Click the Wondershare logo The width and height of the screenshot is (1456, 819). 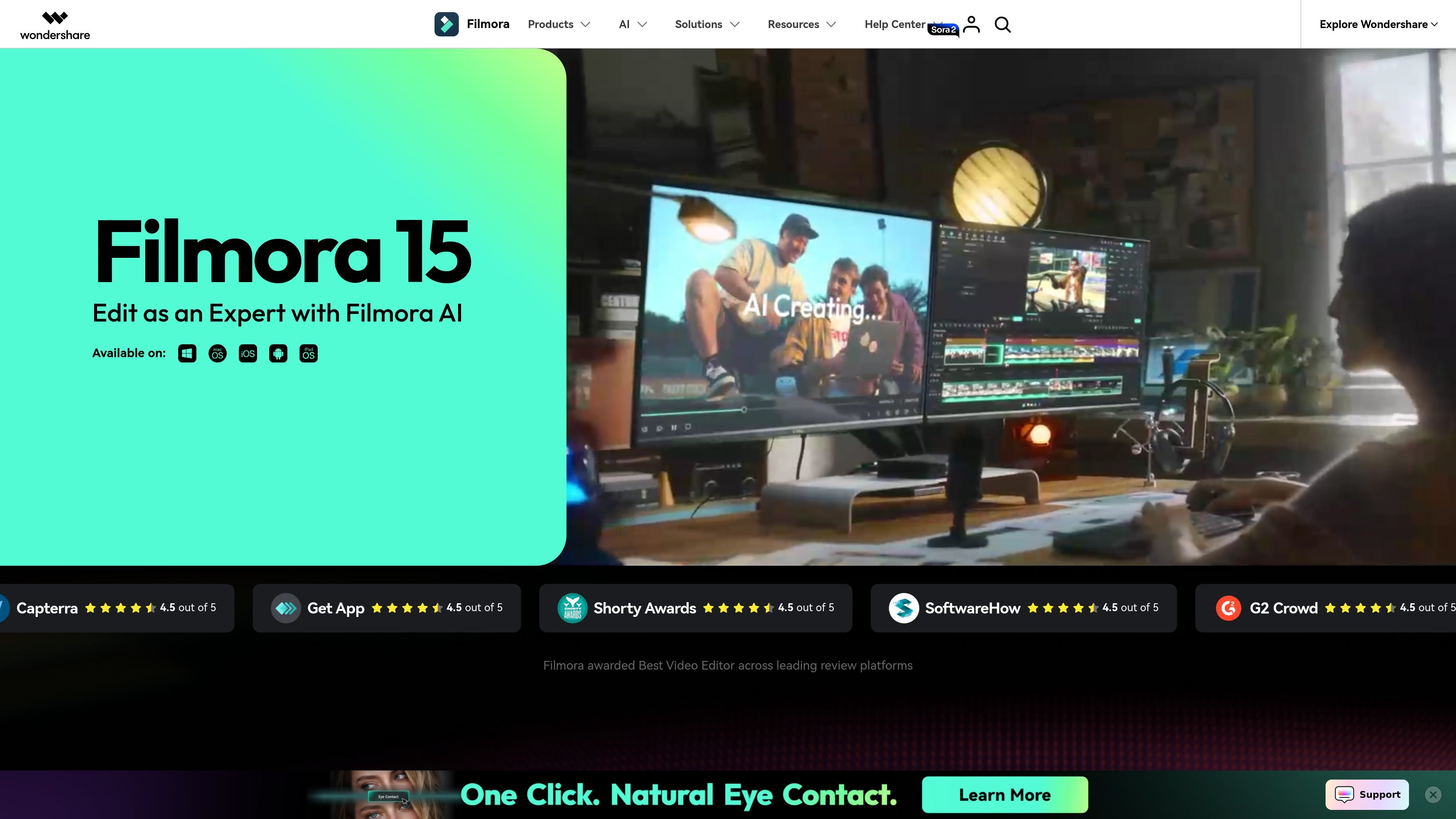click(55, 25)
